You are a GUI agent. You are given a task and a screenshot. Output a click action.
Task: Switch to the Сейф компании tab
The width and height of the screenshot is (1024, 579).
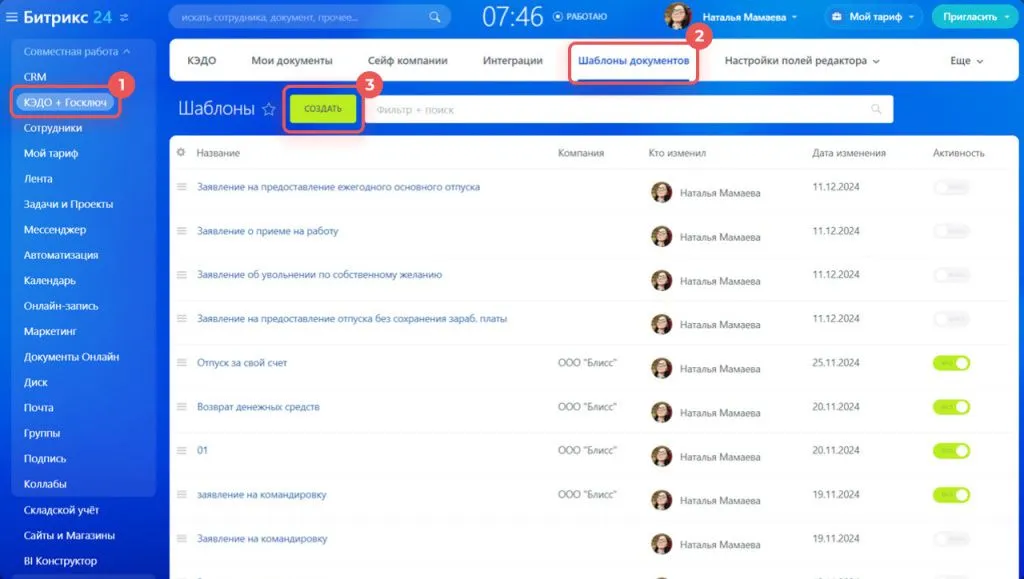[407, 61]
